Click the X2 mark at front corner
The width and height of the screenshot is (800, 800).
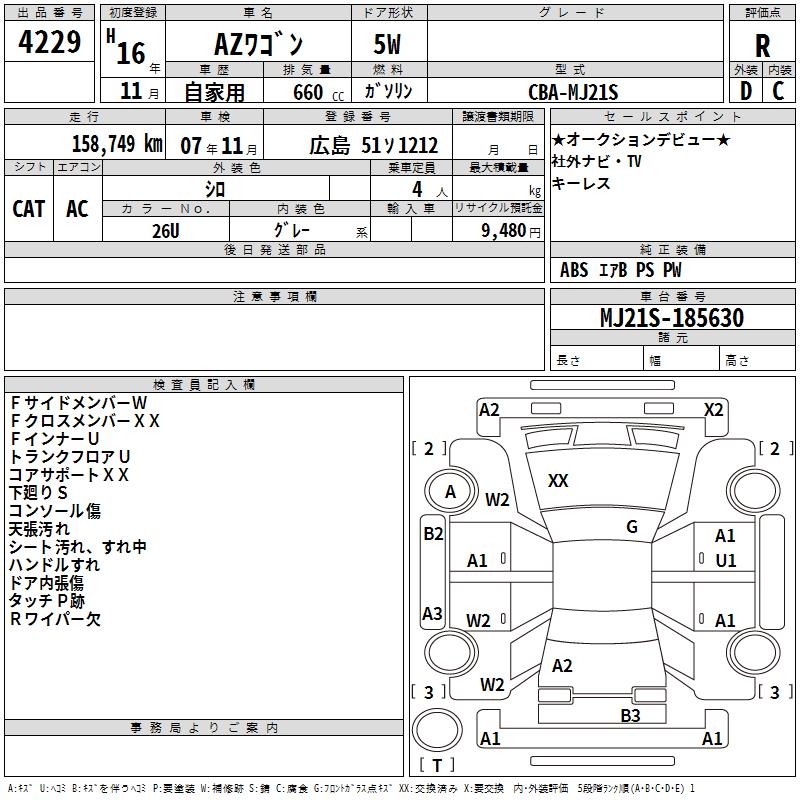coord(713,410)
